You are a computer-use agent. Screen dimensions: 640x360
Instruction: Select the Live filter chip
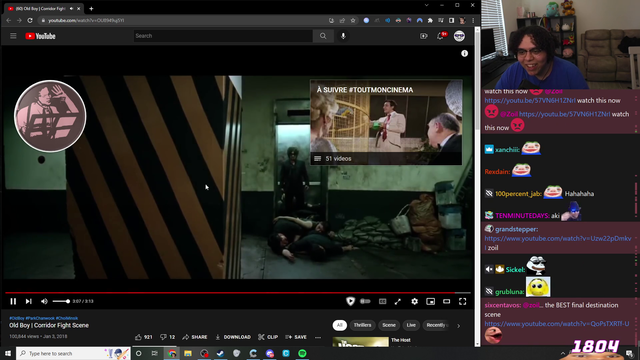[411, 325]
